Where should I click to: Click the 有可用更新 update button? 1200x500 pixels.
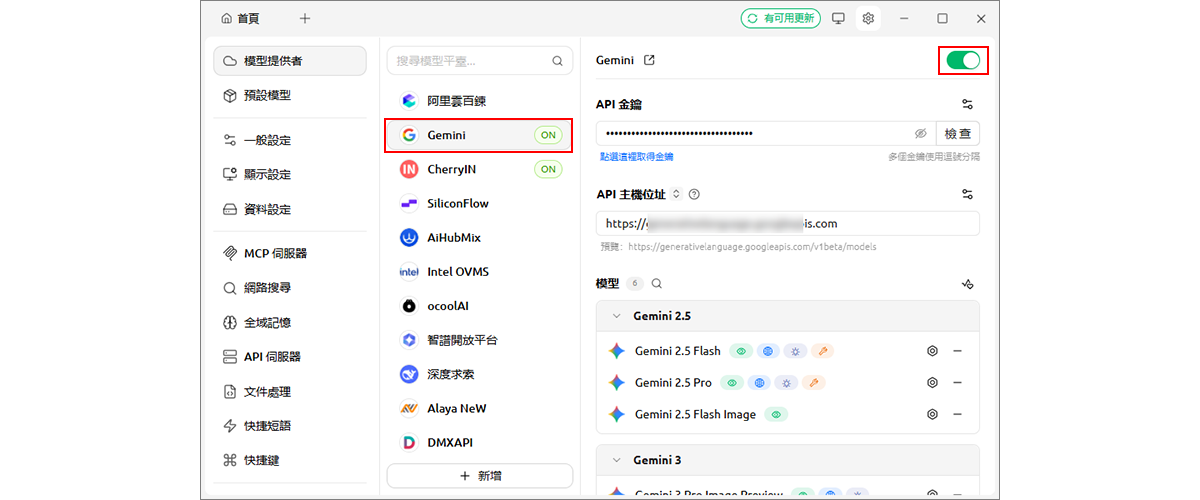coord(780,18)
